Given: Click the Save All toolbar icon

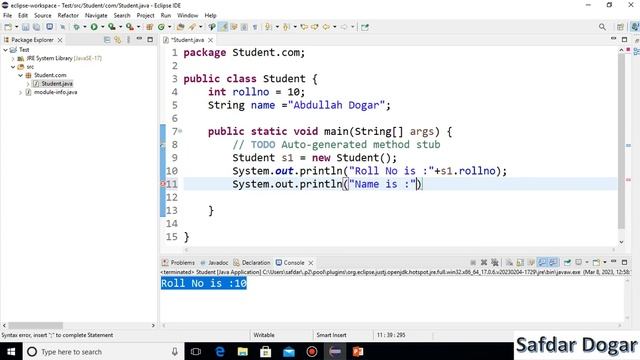Looking at the screenshot, I should (36, 27).
